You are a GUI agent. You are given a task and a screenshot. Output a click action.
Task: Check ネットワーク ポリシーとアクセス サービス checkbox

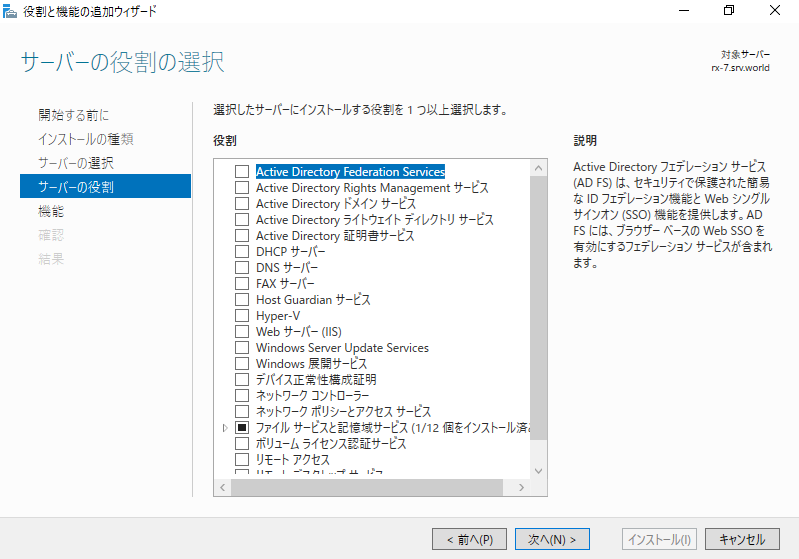tap(242, 412)
